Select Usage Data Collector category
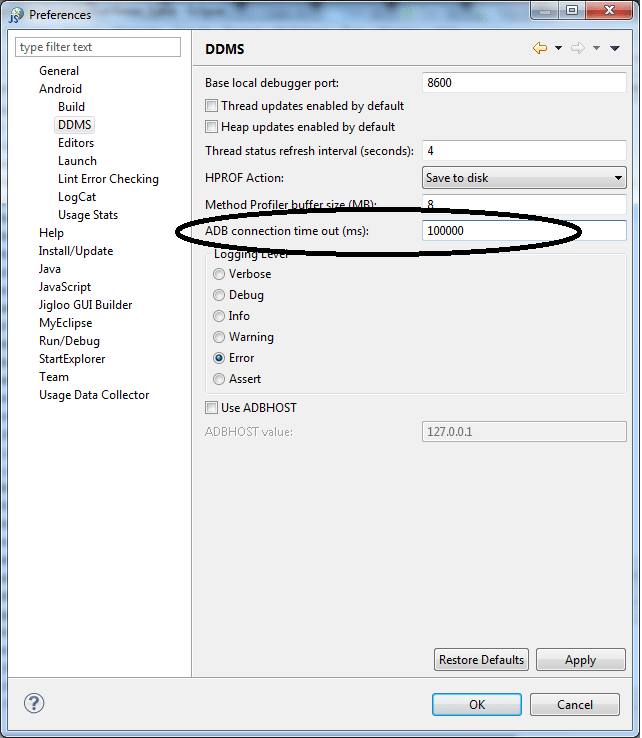This screenshot has width=642, height=738. pyautogui.click(x=94, y=395)
